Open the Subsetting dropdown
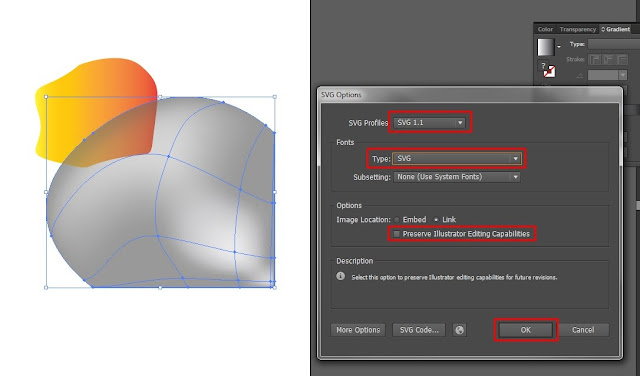This screenshot has width=640, height=376. pos(457,177)
